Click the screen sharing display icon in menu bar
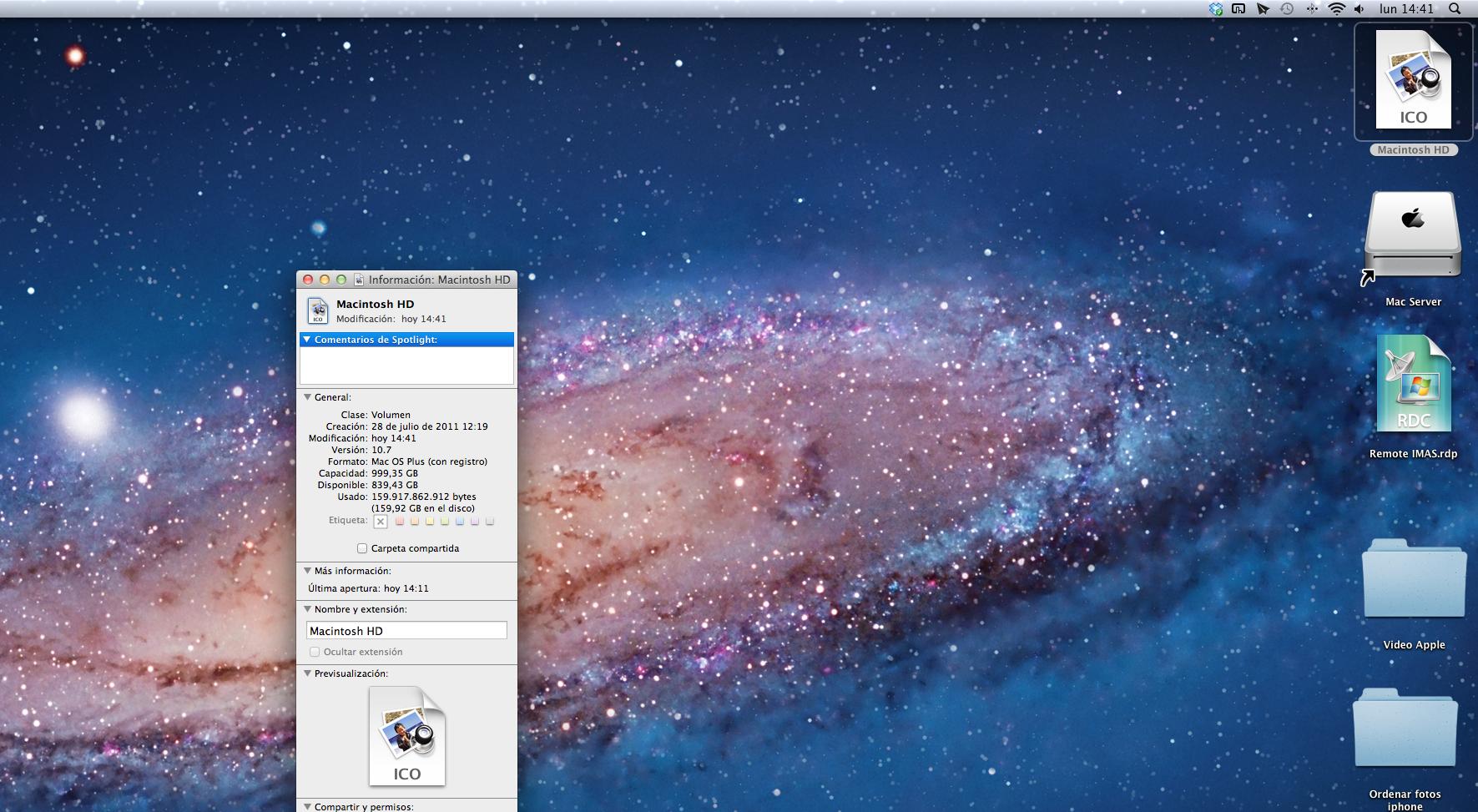The image size is (1478, 812). (1239, 9)
